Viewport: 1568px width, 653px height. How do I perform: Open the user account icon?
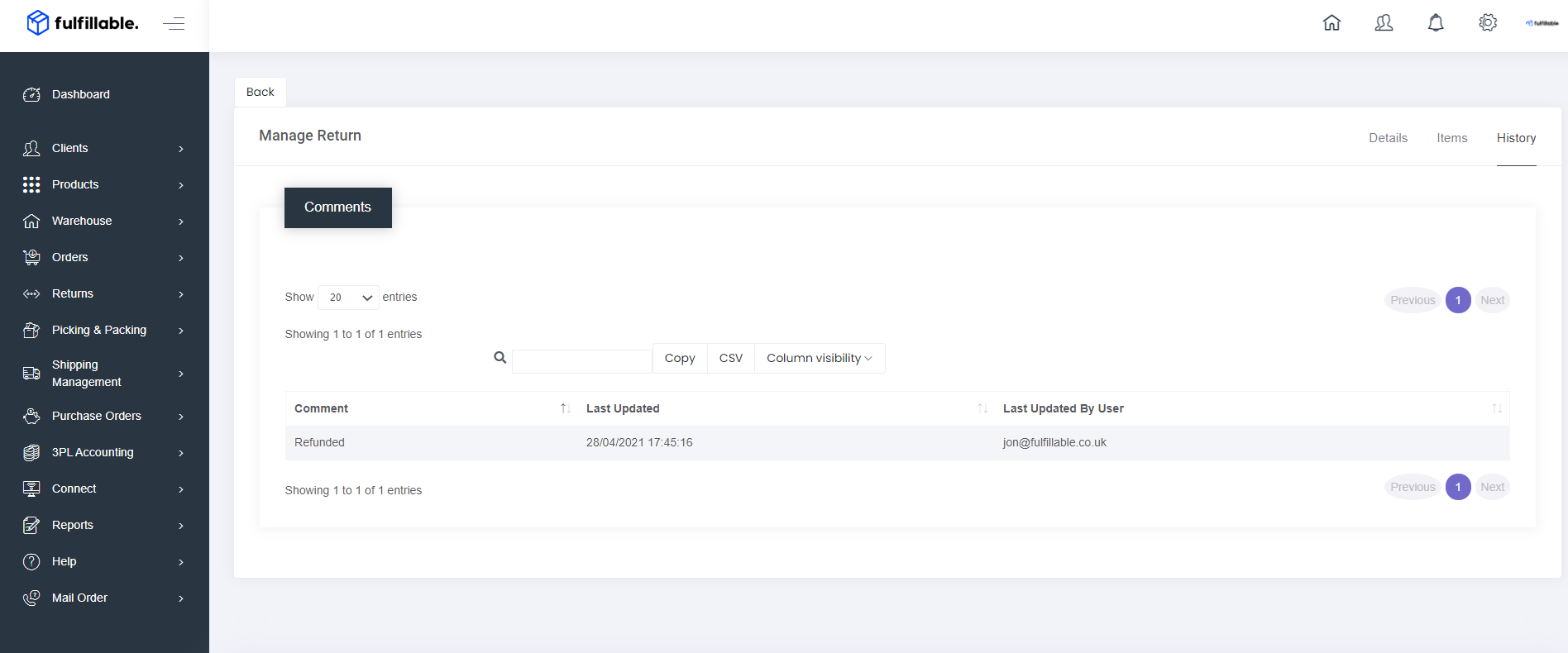(1384, 23)
